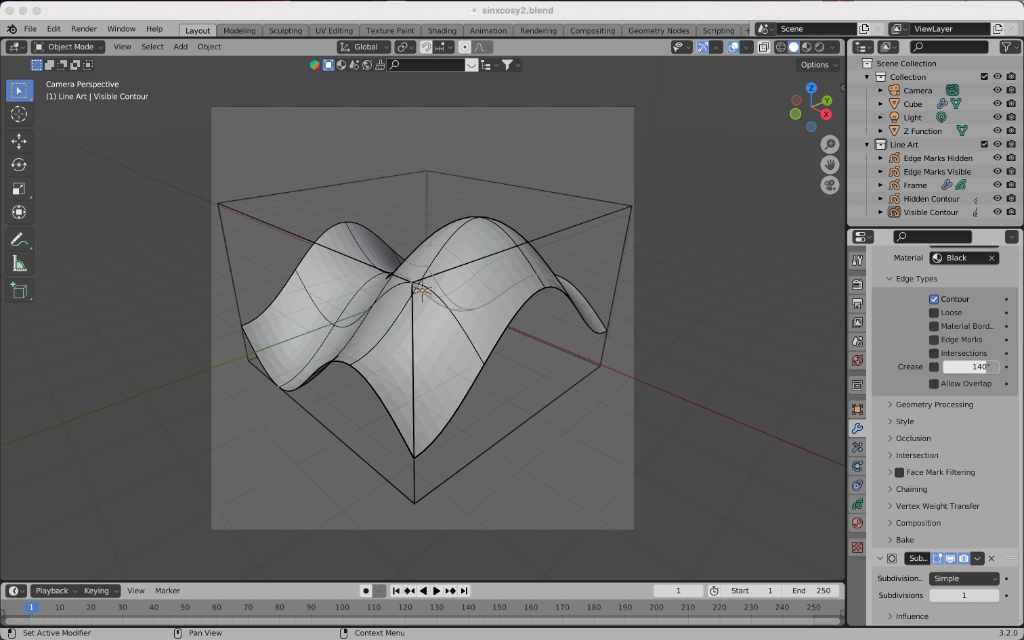Click the Cursor tool in left toolbar
This screenshot has width=1024, height=640.
[19, 114]
